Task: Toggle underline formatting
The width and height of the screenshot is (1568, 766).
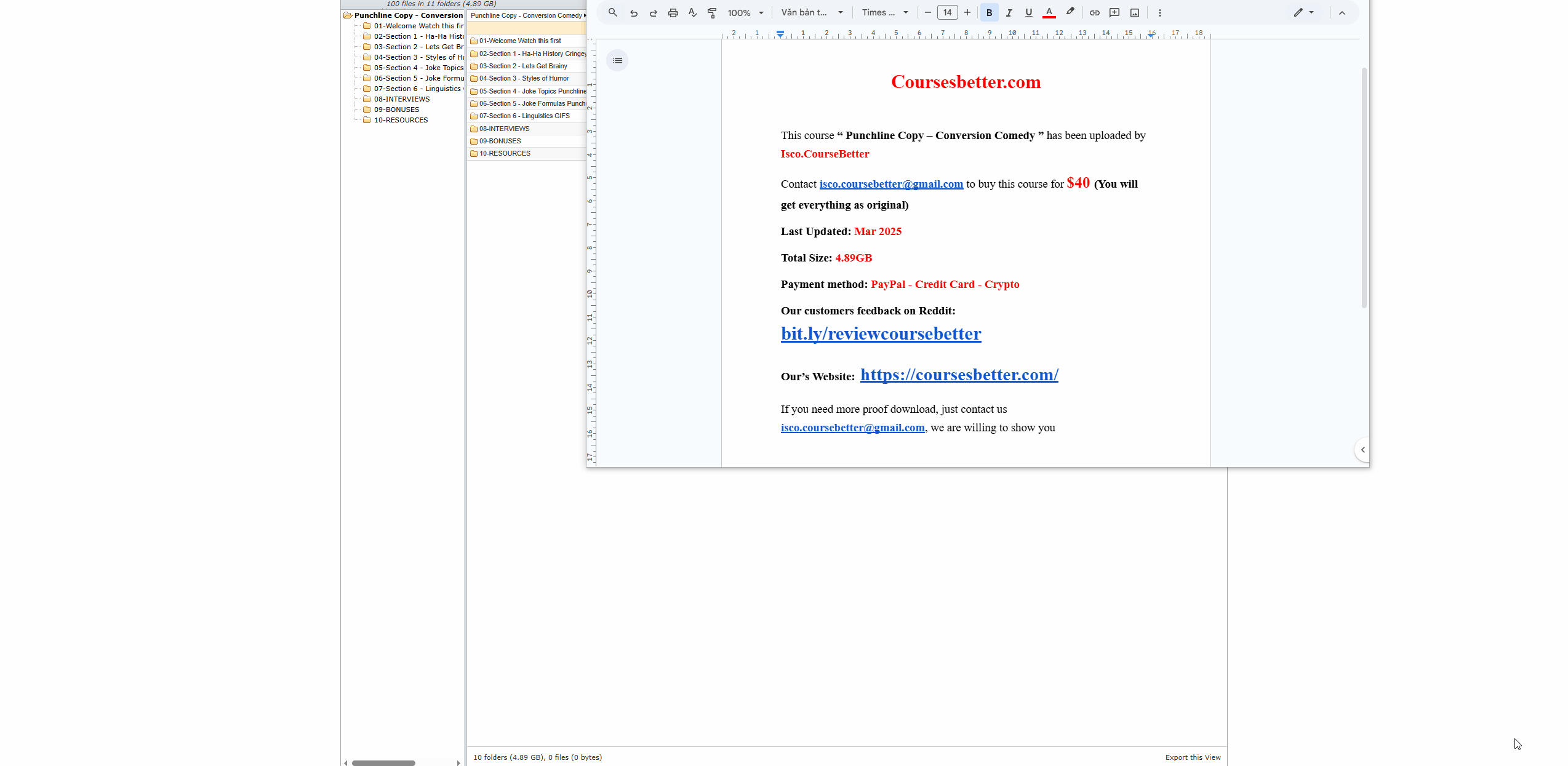Action: coord(1028,13)
